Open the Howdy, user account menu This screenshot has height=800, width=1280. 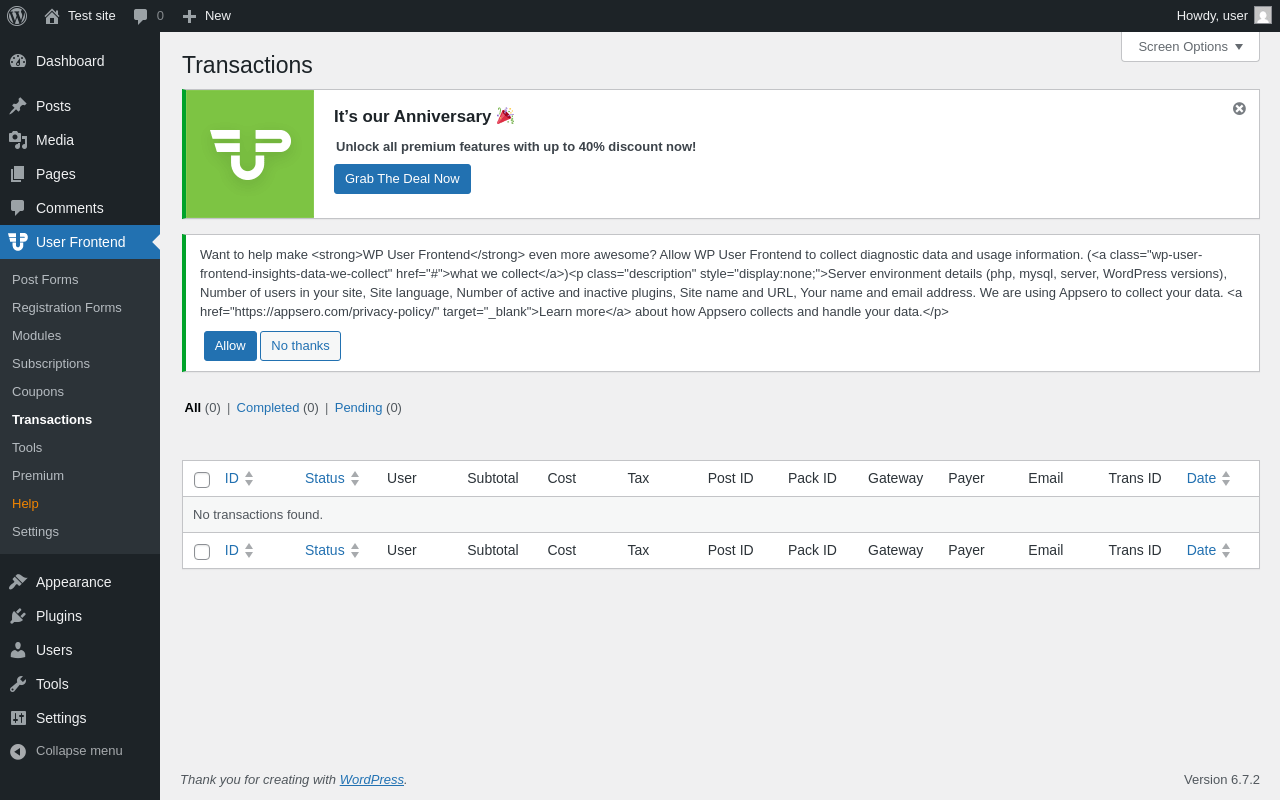tap(1224, 16)
